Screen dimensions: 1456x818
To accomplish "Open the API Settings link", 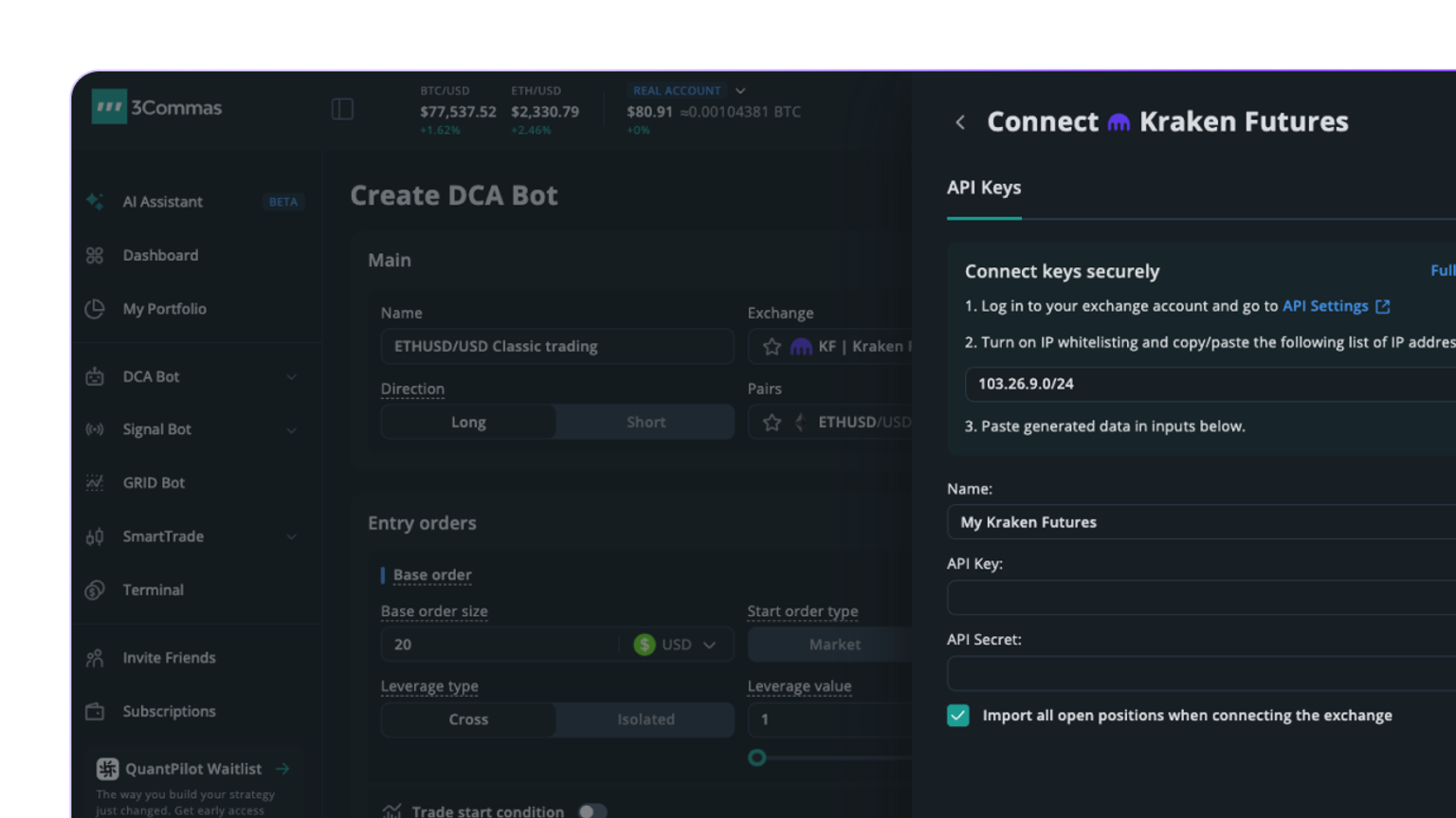I will 1325,306.
